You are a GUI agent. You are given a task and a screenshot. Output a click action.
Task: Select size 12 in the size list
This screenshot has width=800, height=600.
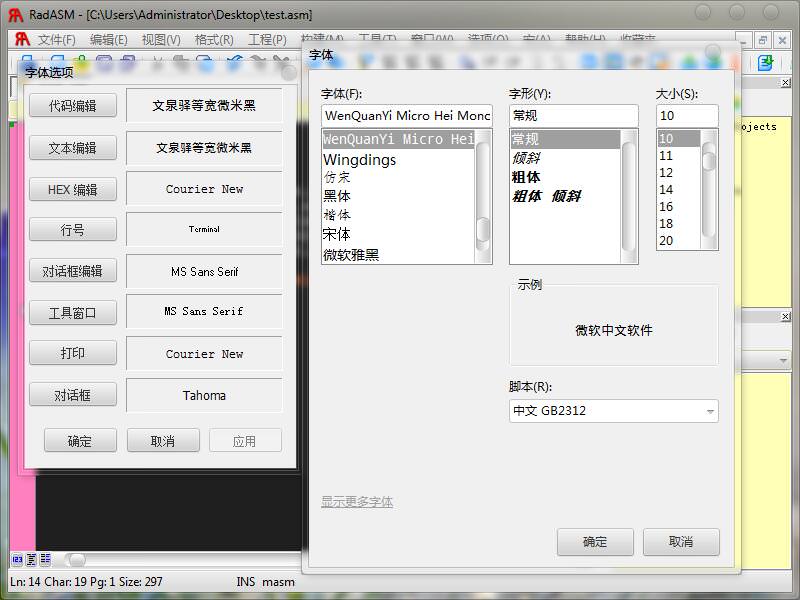coord(679,172)
